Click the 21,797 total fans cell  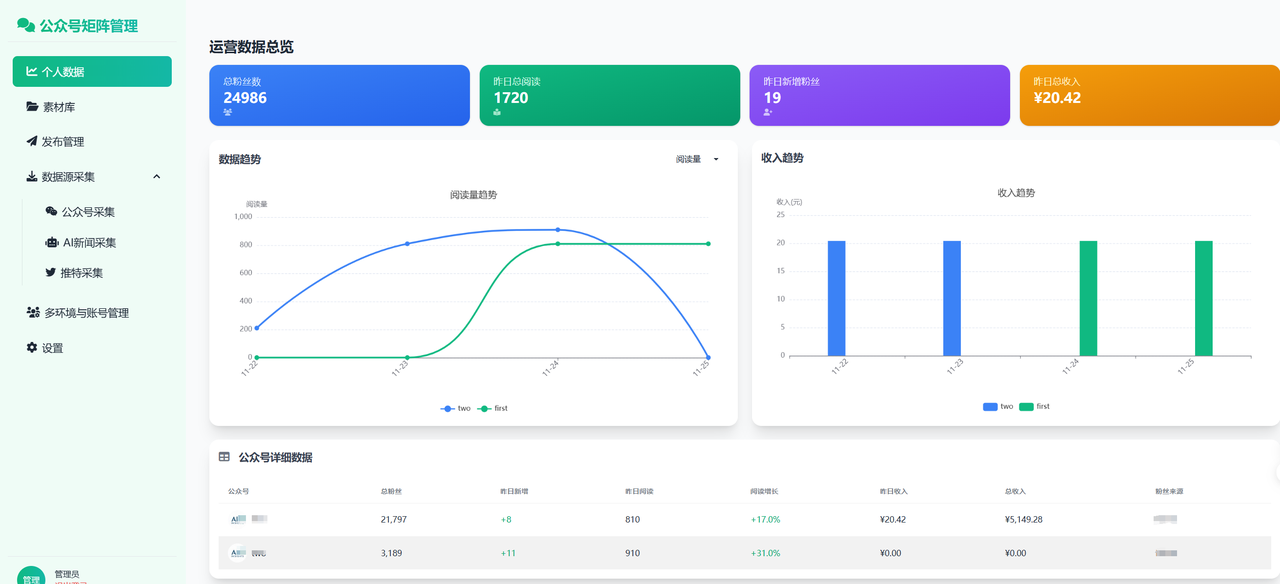coord(394,519)
